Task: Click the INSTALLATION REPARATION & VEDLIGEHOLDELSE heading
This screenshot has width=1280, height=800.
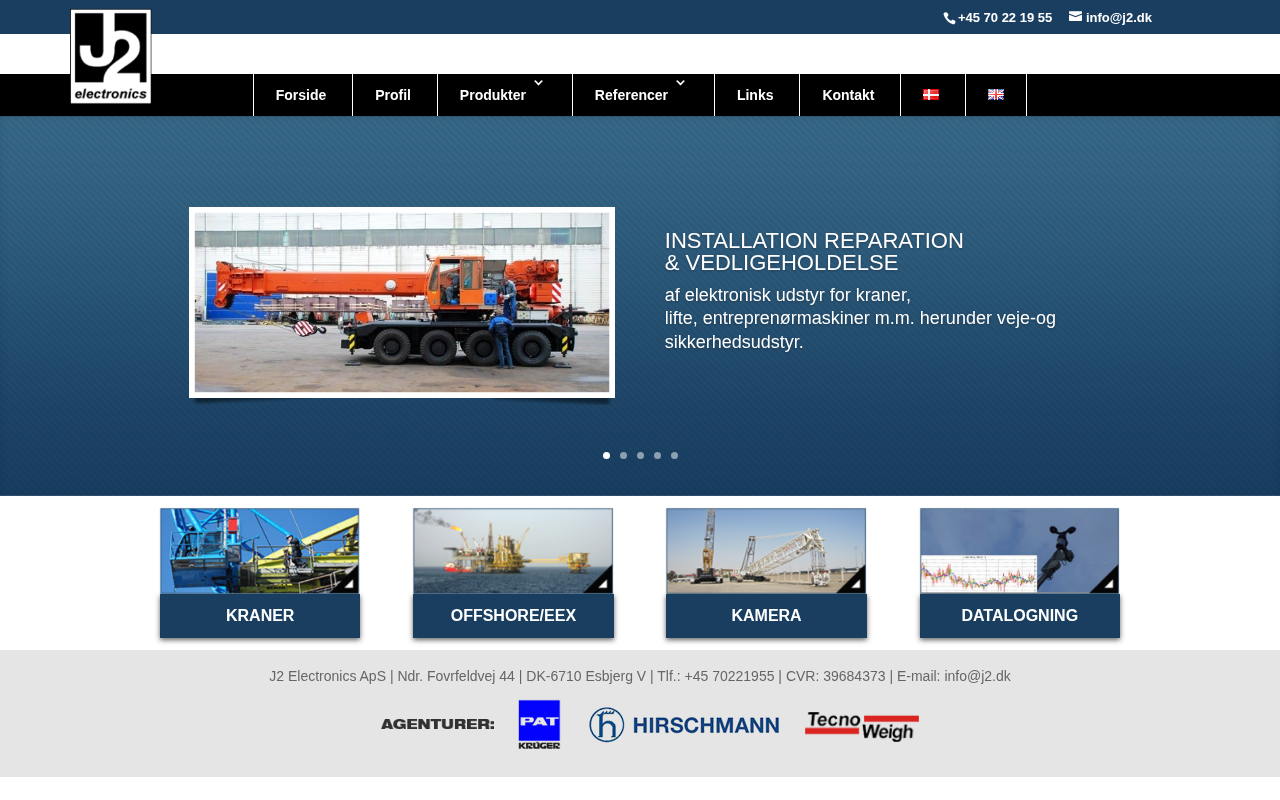Action: pos(814,252)
